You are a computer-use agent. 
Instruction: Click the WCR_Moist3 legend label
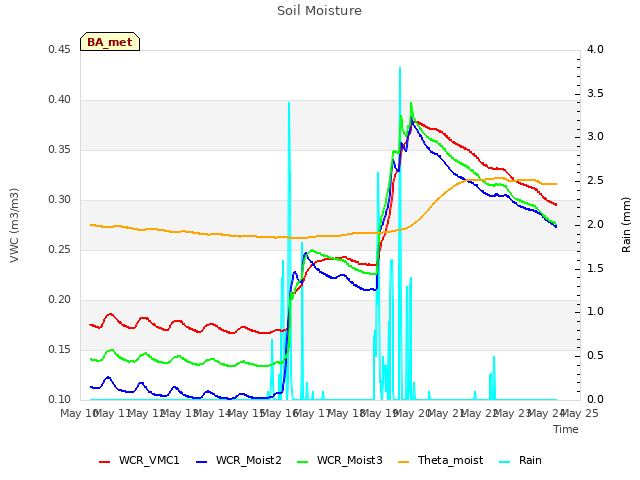pyautogui.click(x=349, y=460)
